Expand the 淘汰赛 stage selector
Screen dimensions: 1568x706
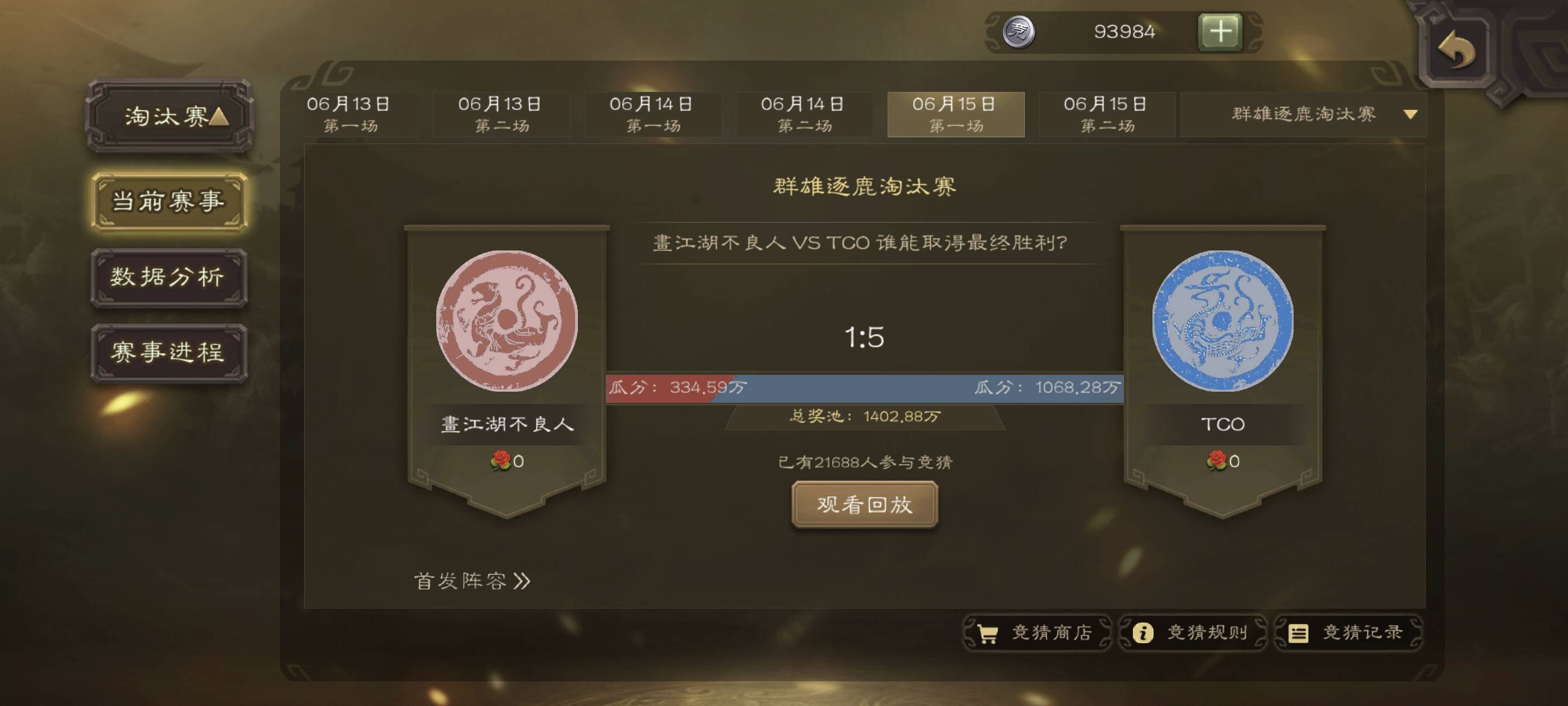[x=169, y=115]
